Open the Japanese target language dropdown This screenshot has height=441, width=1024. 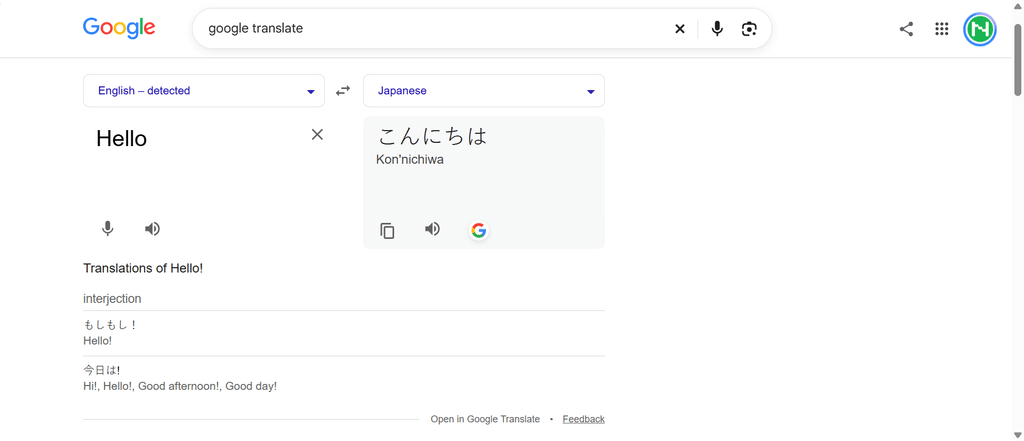pos(484,91)
